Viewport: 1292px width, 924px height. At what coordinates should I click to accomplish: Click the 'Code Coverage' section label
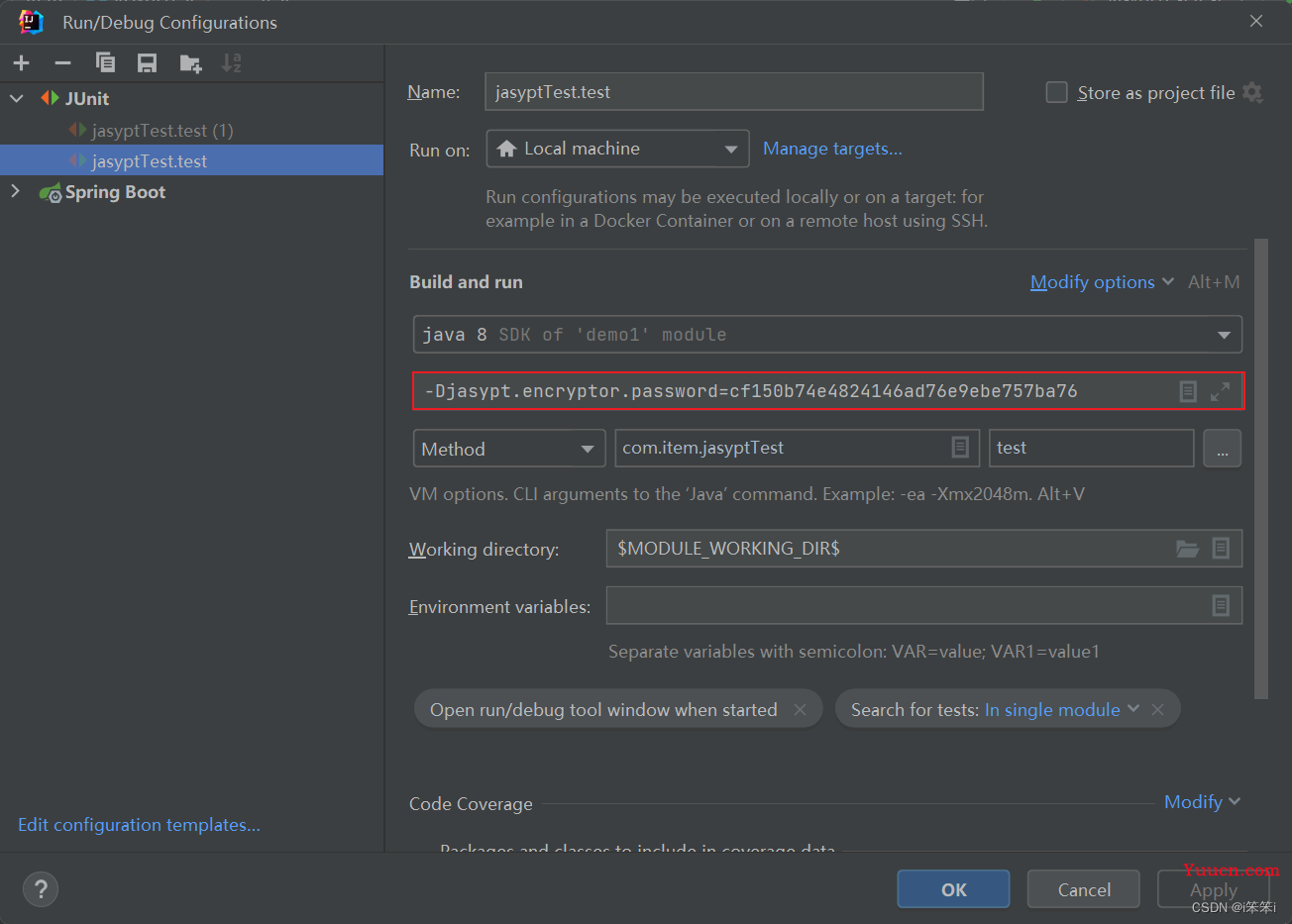471,803
